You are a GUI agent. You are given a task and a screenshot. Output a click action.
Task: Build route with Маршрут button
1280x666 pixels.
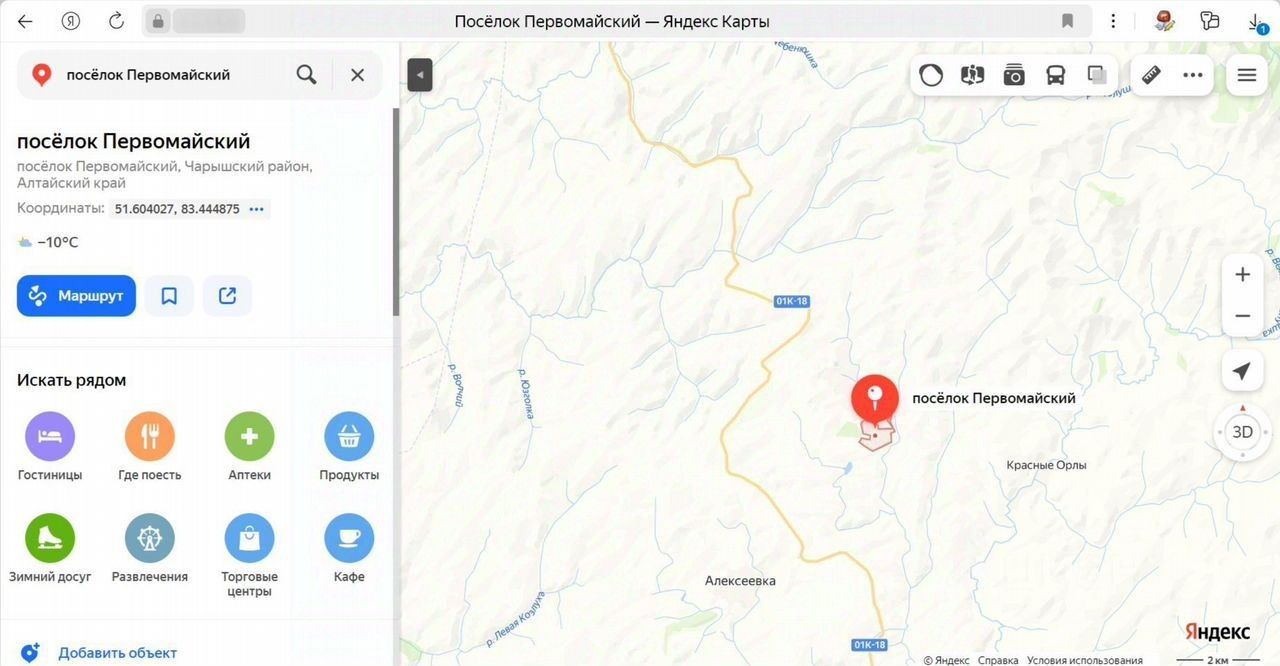tap(76, 296)
